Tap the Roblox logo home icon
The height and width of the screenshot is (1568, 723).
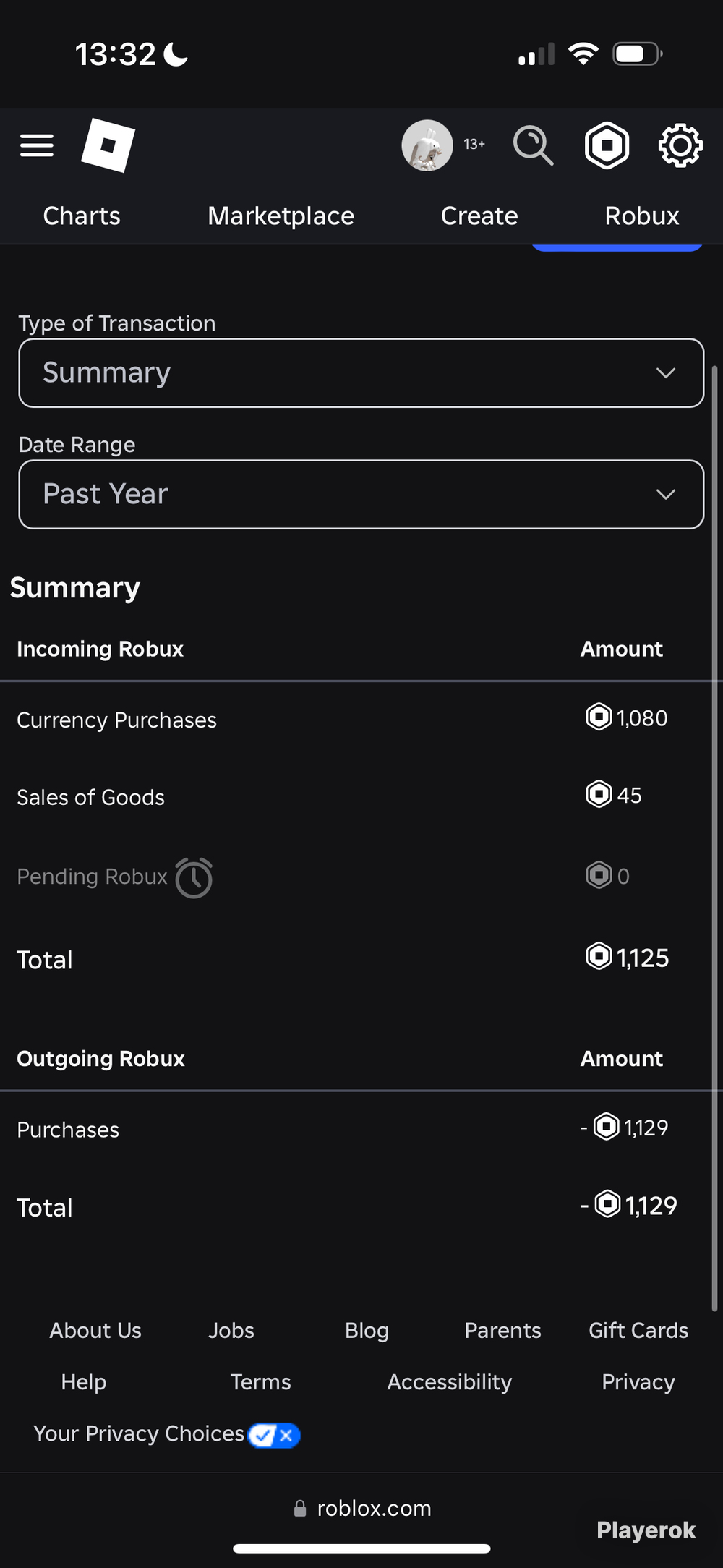[108, 145]
